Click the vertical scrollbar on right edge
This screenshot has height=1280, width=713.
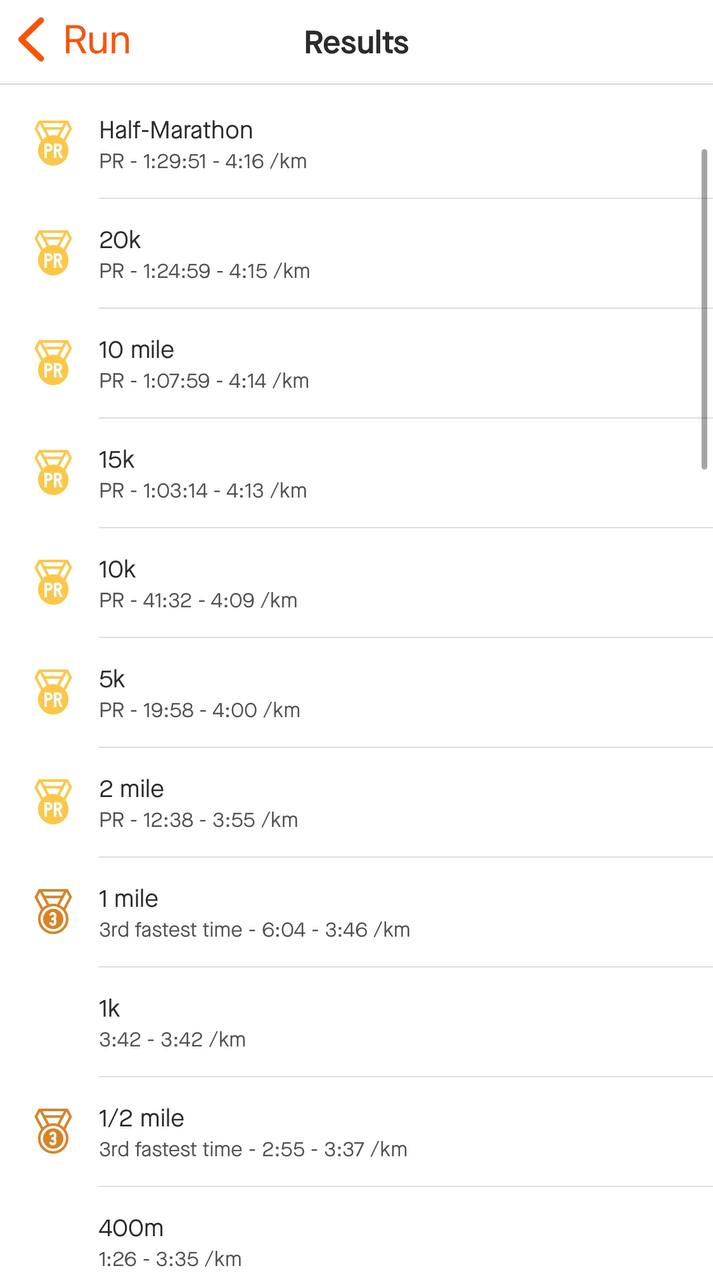click(x=705, y=308)
